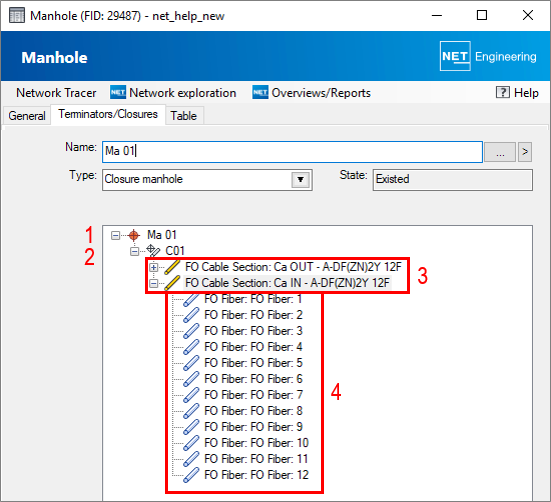The height and width of the screenshot is (502, 551).
Task: Open Network exploration via its NET icon
Action: (x=118, y=92)
